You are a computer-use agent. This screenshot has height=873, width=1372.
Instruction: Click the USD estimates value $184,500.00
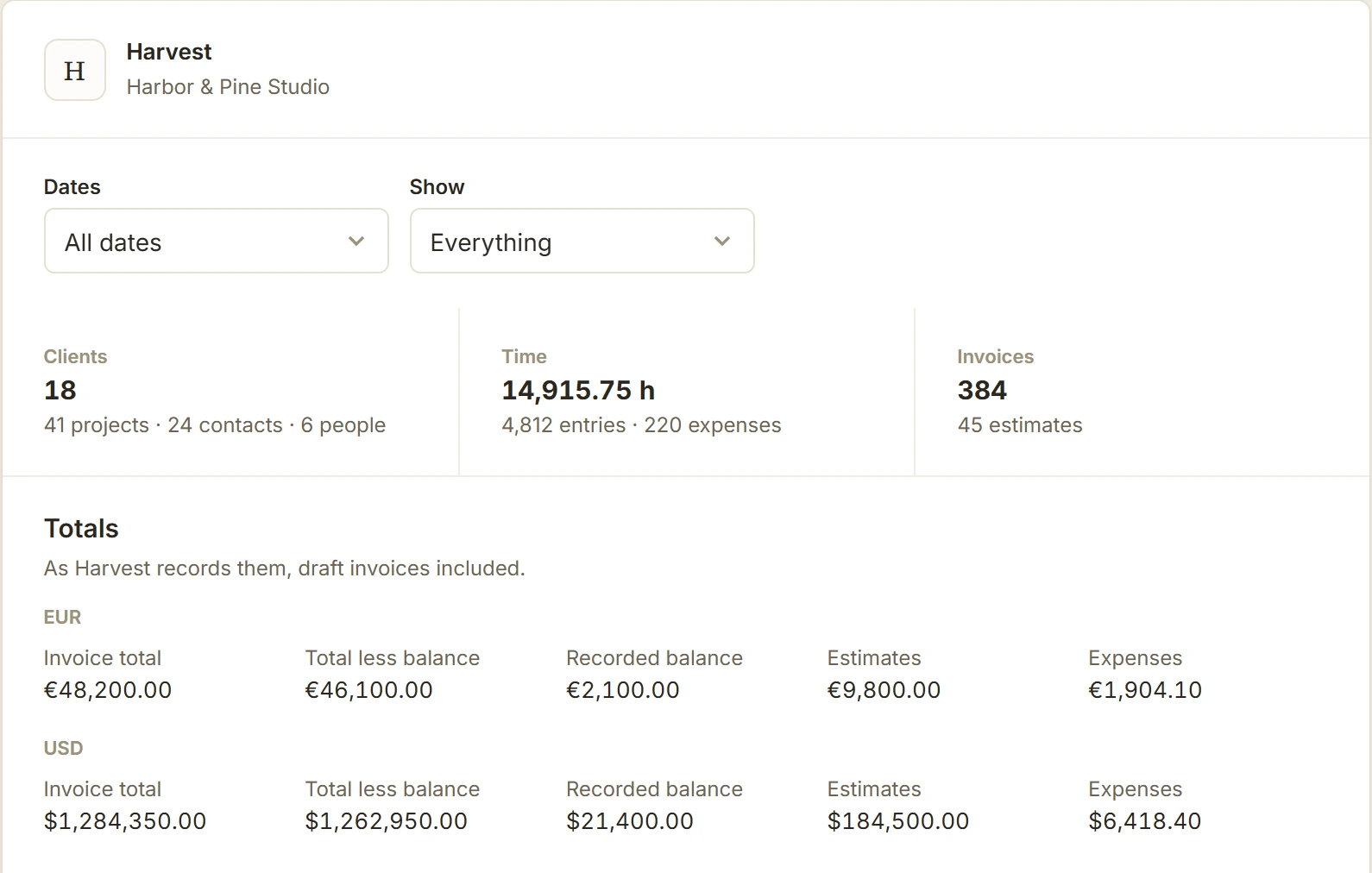[898, 821]
